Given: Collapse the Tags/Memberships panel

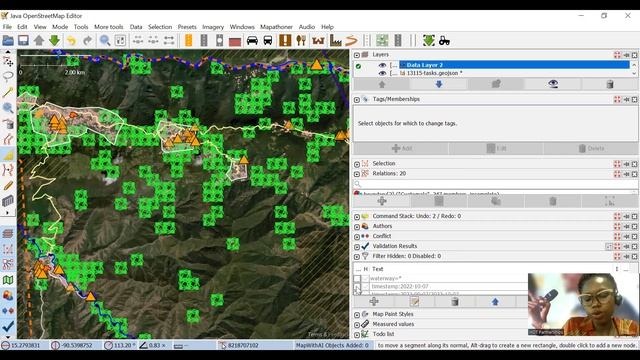Looking at the screenshot, I should [357, 100].
